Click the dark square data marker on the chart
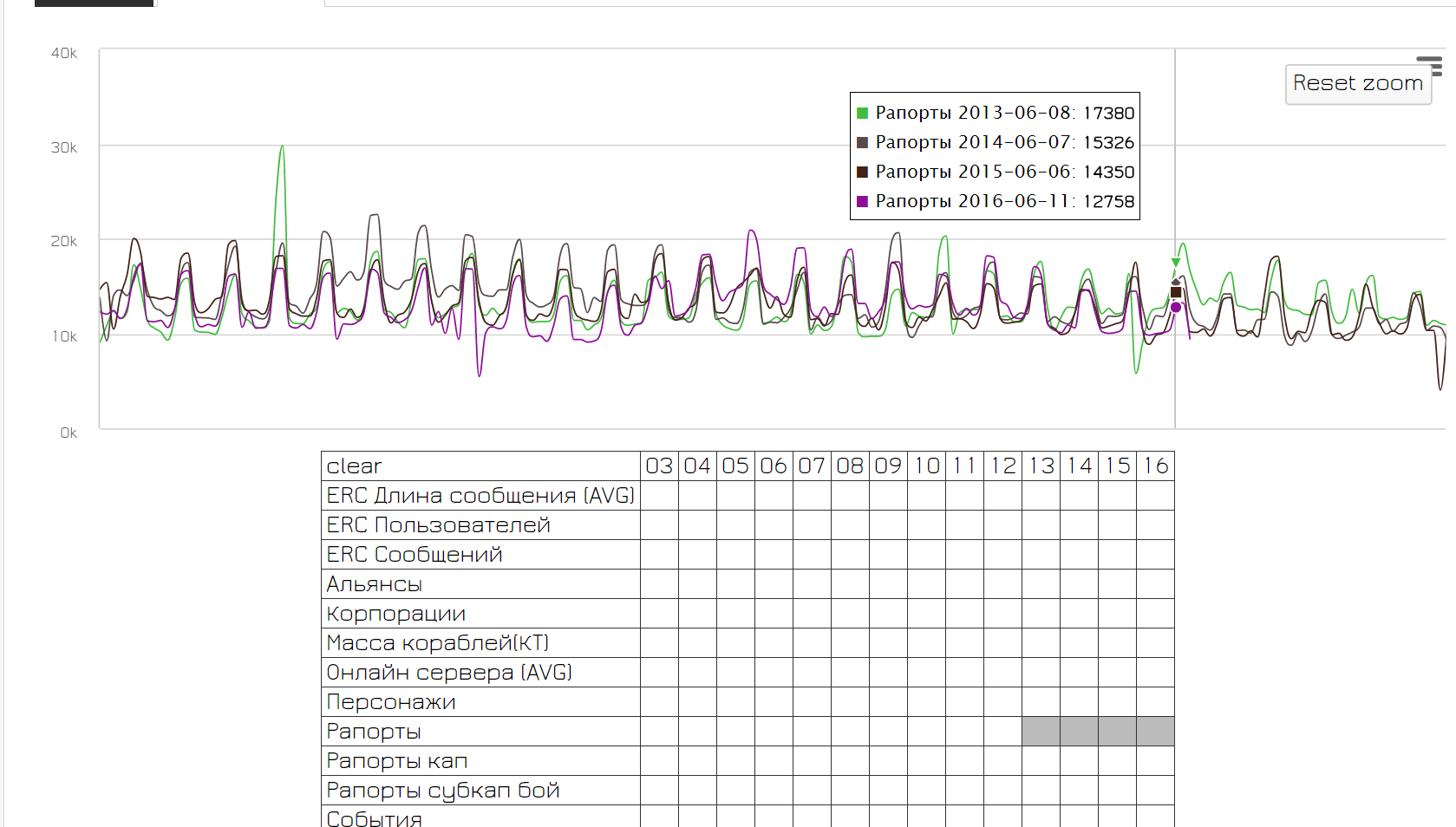The width and height of the screenshot is (1456, 827). (x=1176, y=292)
